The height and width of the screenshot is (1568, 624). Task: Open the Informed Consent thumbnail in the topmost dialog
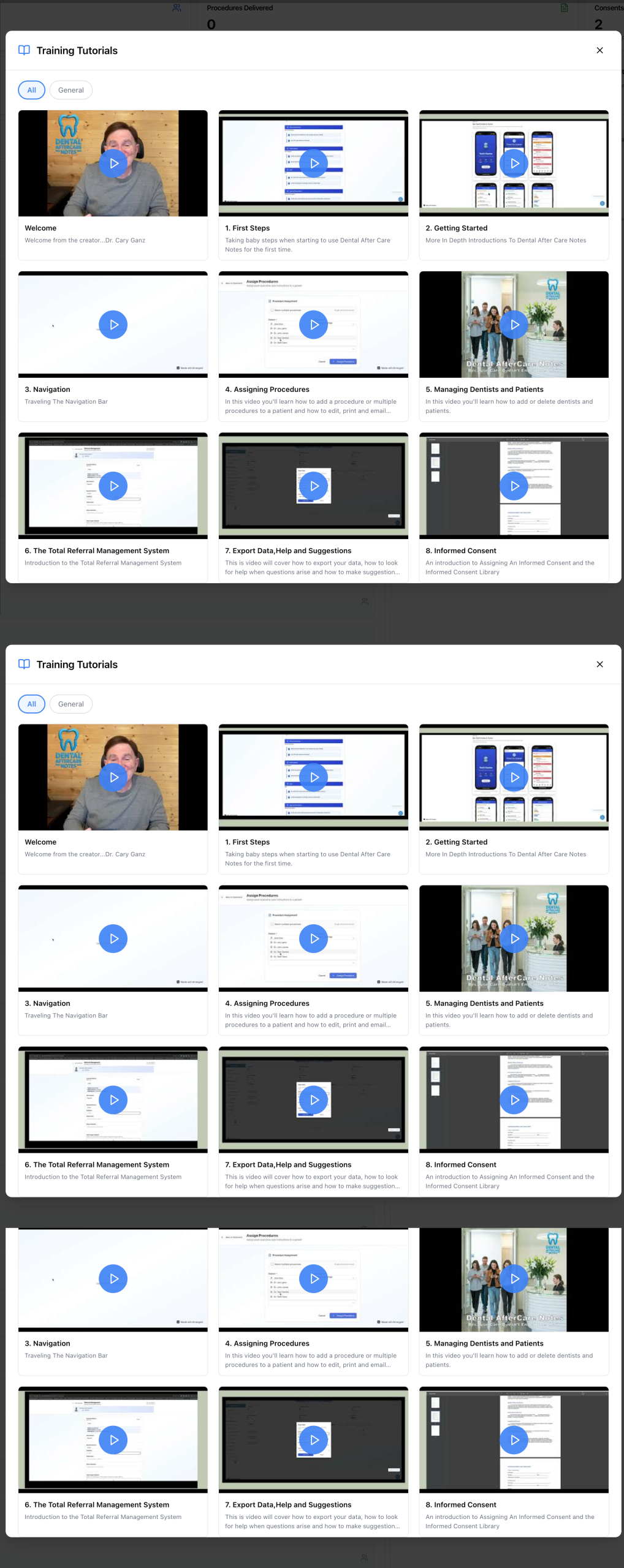(x=514, y=486)
